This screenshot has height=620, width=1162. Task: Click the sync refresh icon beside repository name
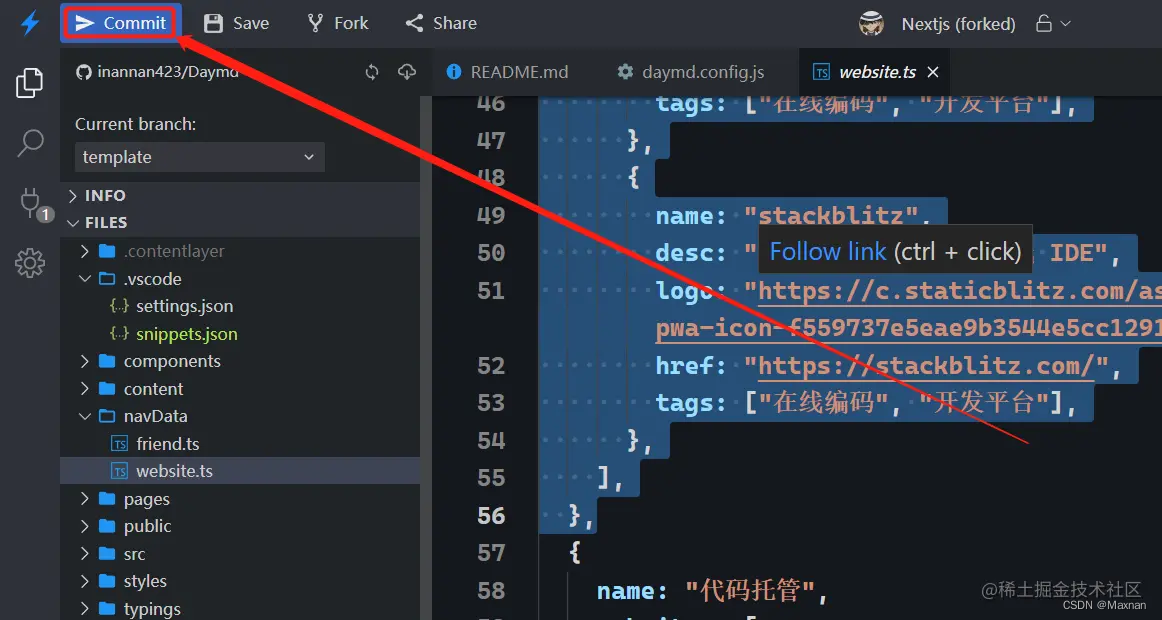(x=372, y=72)
